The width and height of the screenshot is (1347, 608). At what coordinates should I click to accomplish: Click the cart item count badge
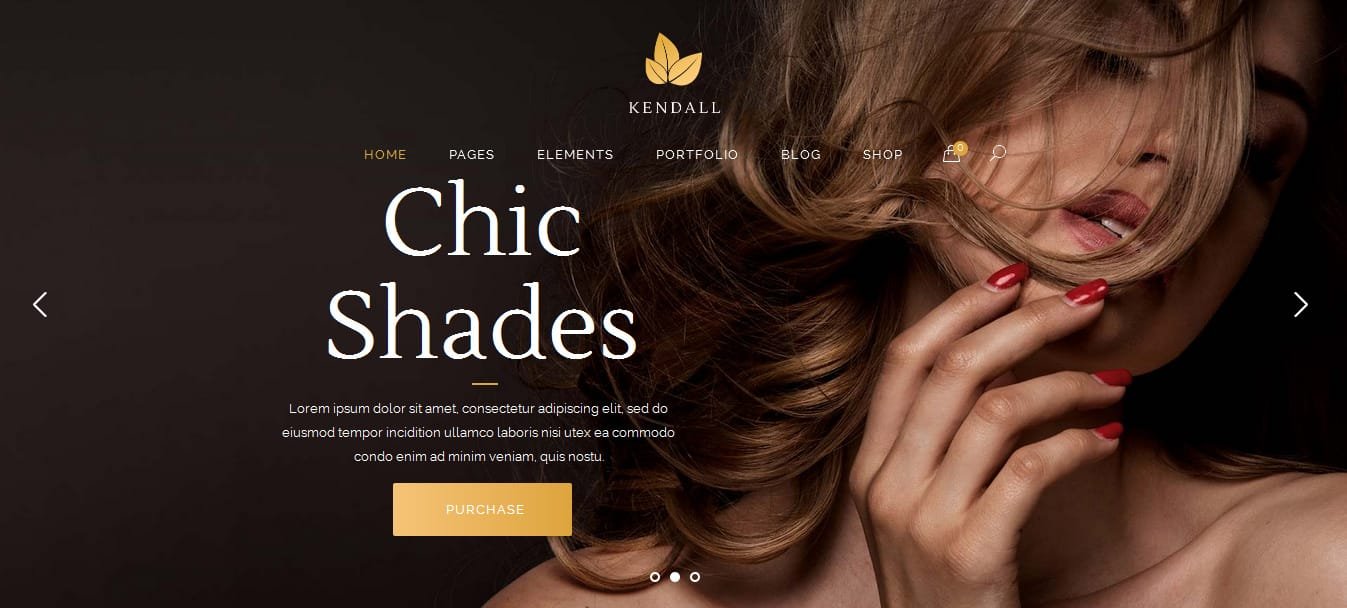pos(961,148)
